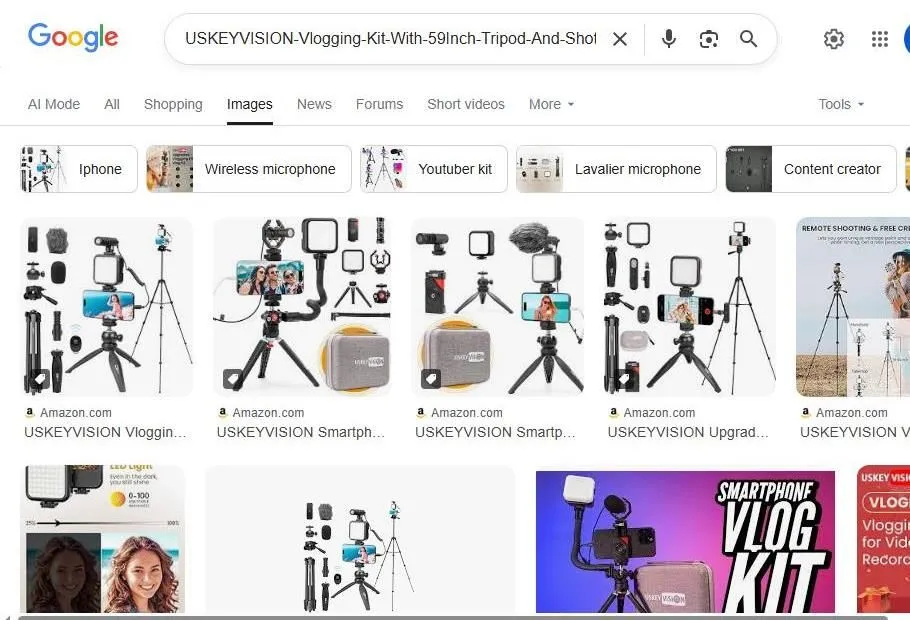The image size is (910, 620).
Task: Clear the search query with the X icon
Action: coord(620,39)
